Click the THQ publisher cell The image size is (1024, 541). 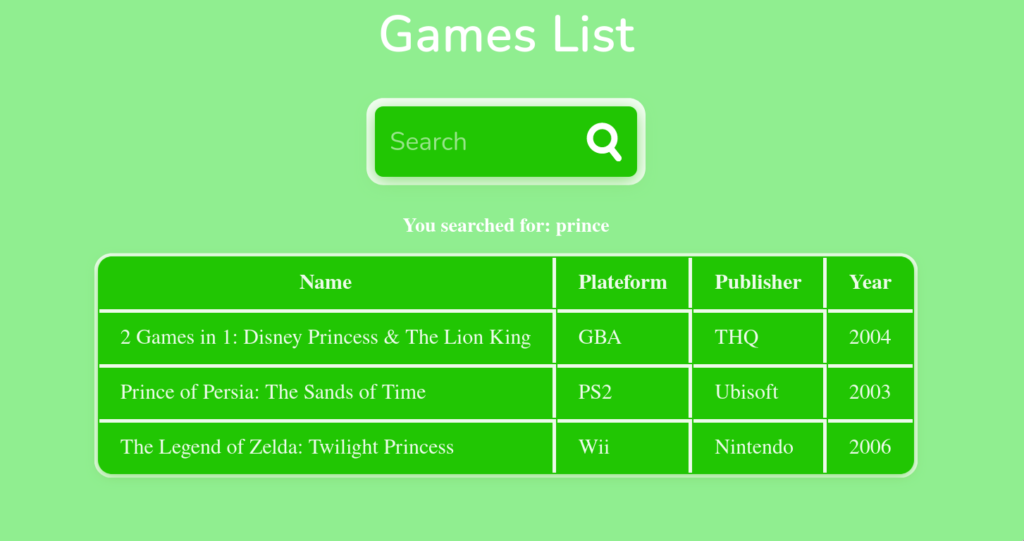click(x=758, y=337)
